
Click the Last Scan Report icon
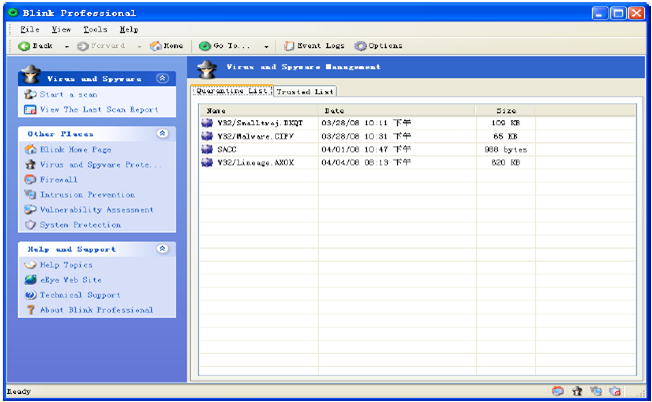30,110
